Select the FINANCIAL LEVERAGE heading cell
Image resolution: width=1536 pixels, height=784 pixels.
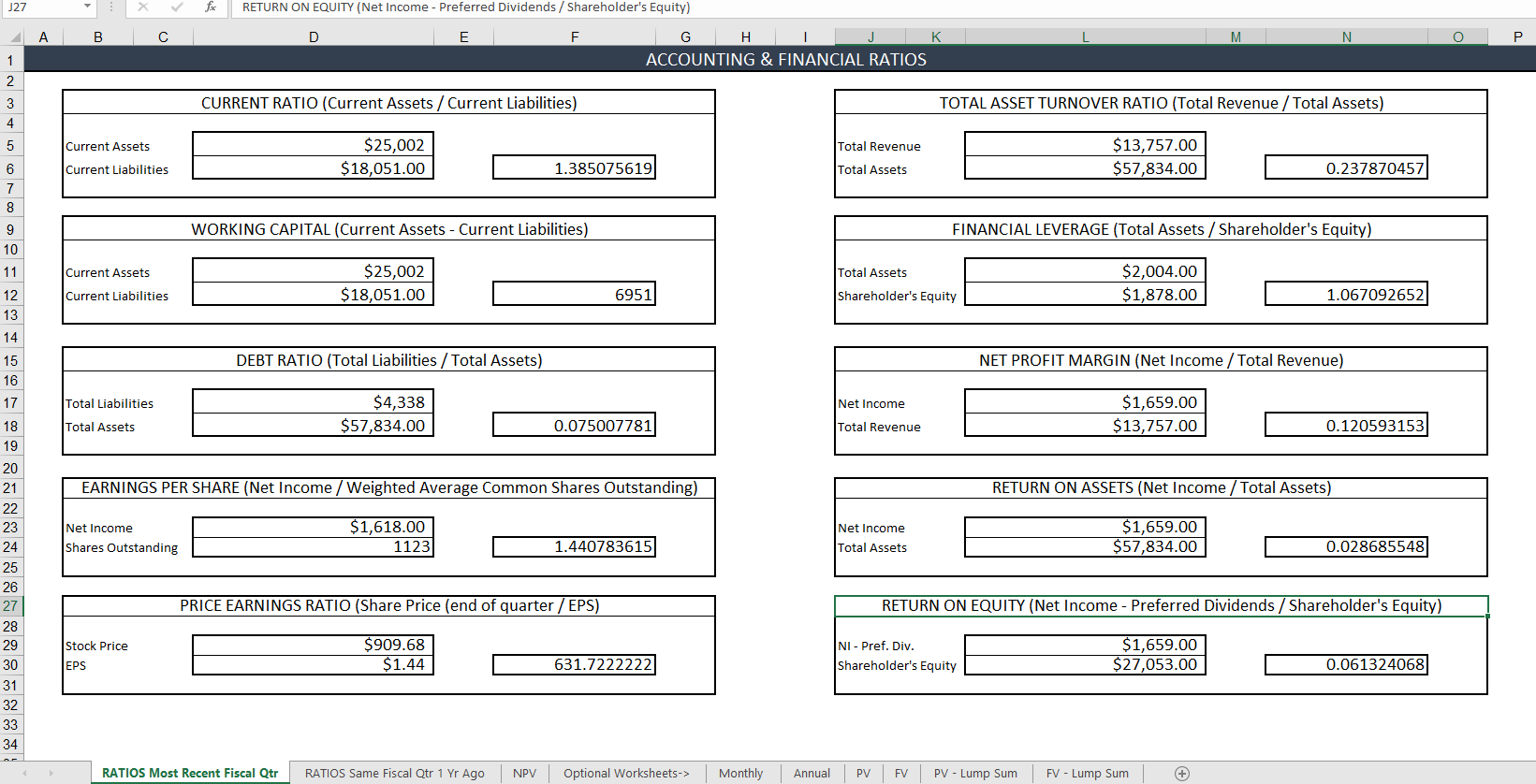pyautogui.click(x=1161, y=229)
